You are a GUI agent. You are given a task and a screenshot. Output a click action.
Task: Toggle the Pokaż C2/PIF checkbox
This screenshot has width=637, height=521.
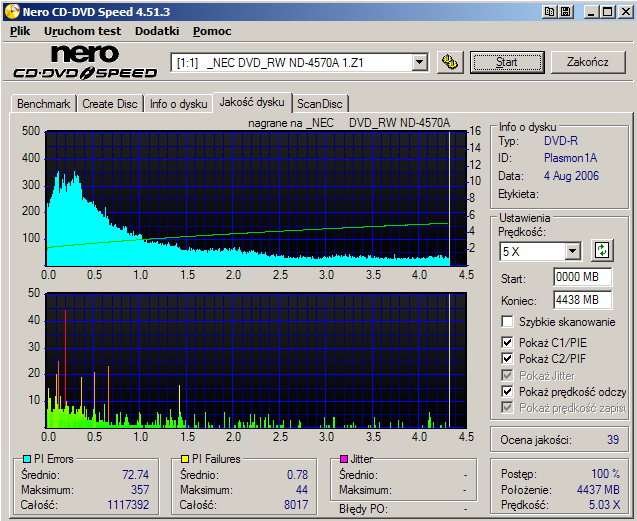(x=507, y=358)
